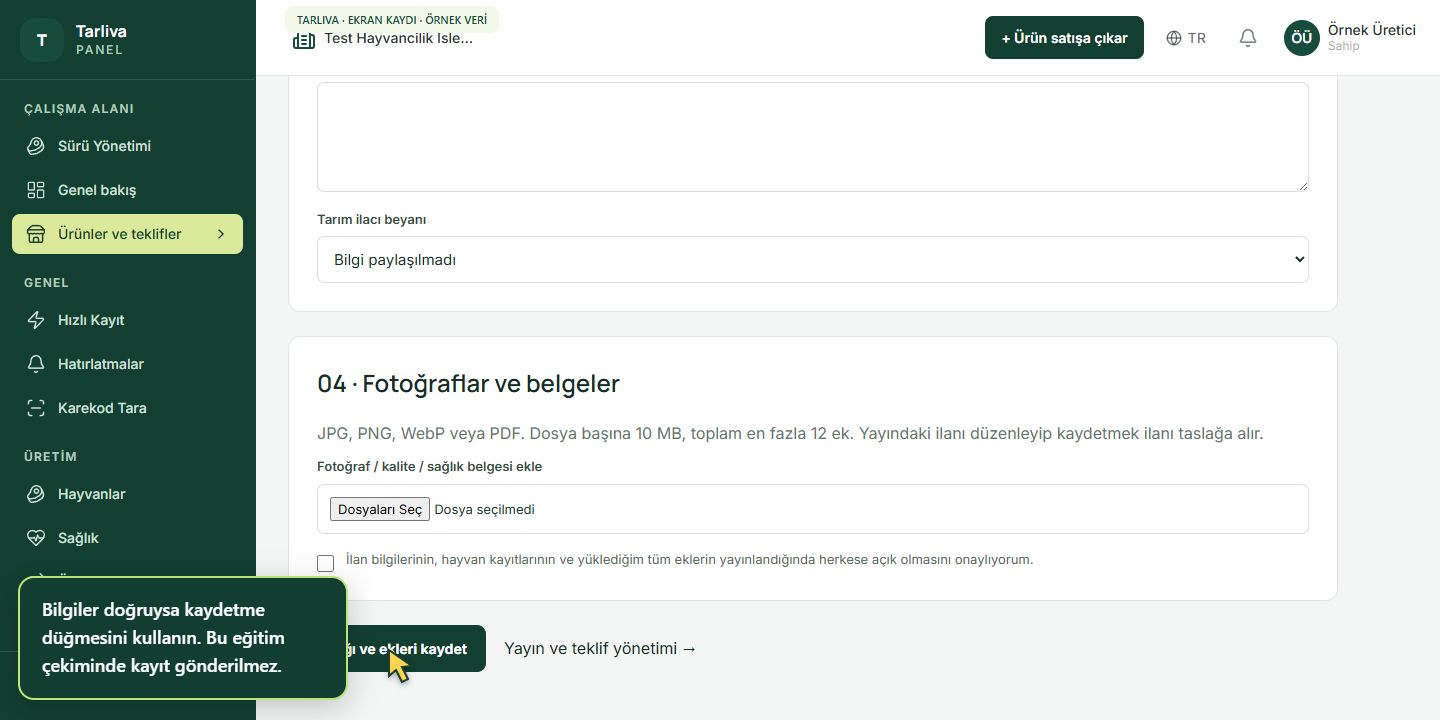The image size is (1440, 720).
Task: Click inside the large empty text area
Action: [x=813, y=137]
